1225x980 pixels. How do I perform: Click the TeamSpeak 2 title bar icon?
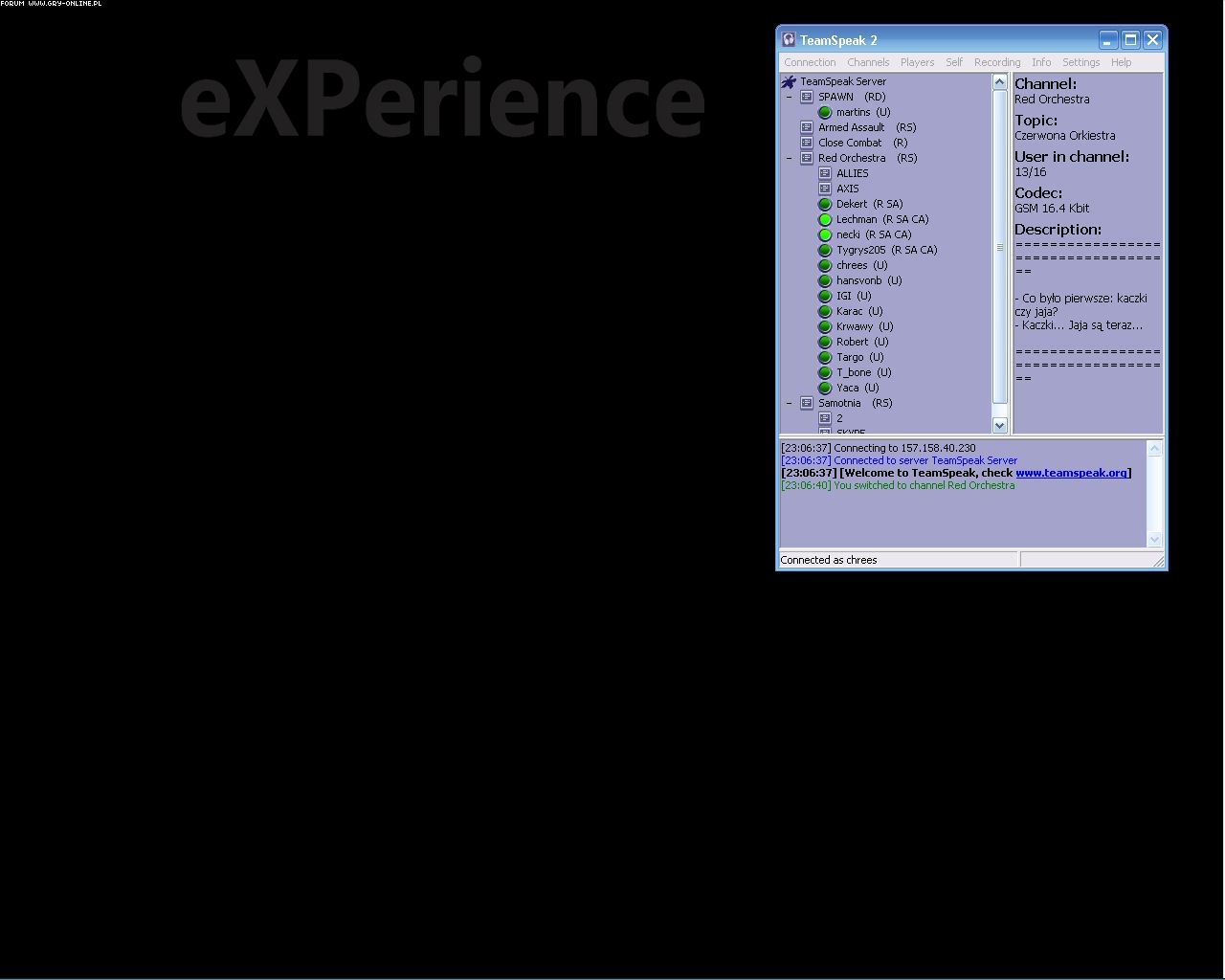(x=789, y=40)
